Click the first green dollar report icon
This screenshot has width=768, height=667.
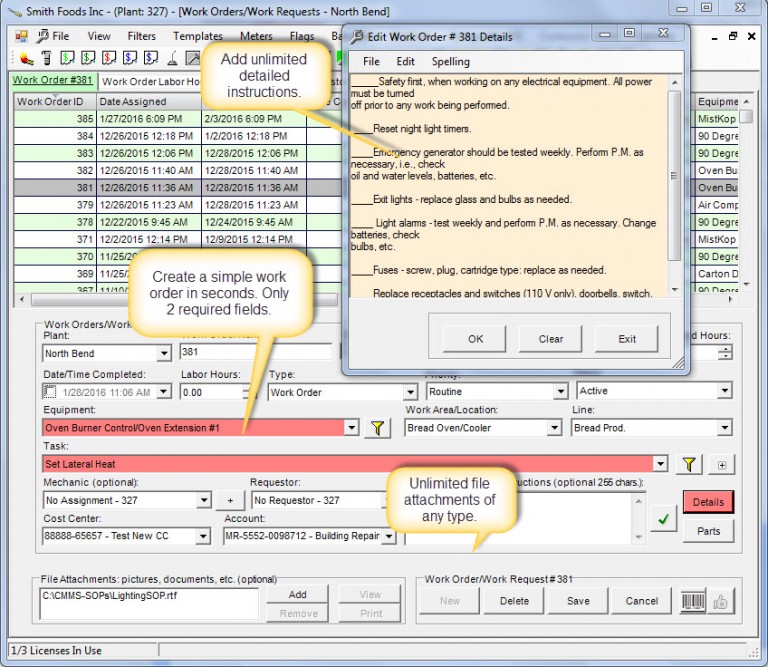[67, 58]
